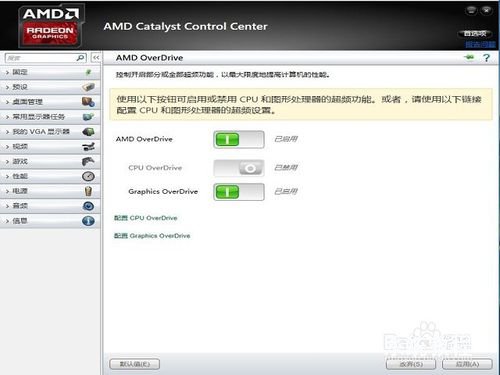Click the 性能 gauge icon
Image resolution: width=500 pixels, height=375 pixels.
[x=88, y=176]
